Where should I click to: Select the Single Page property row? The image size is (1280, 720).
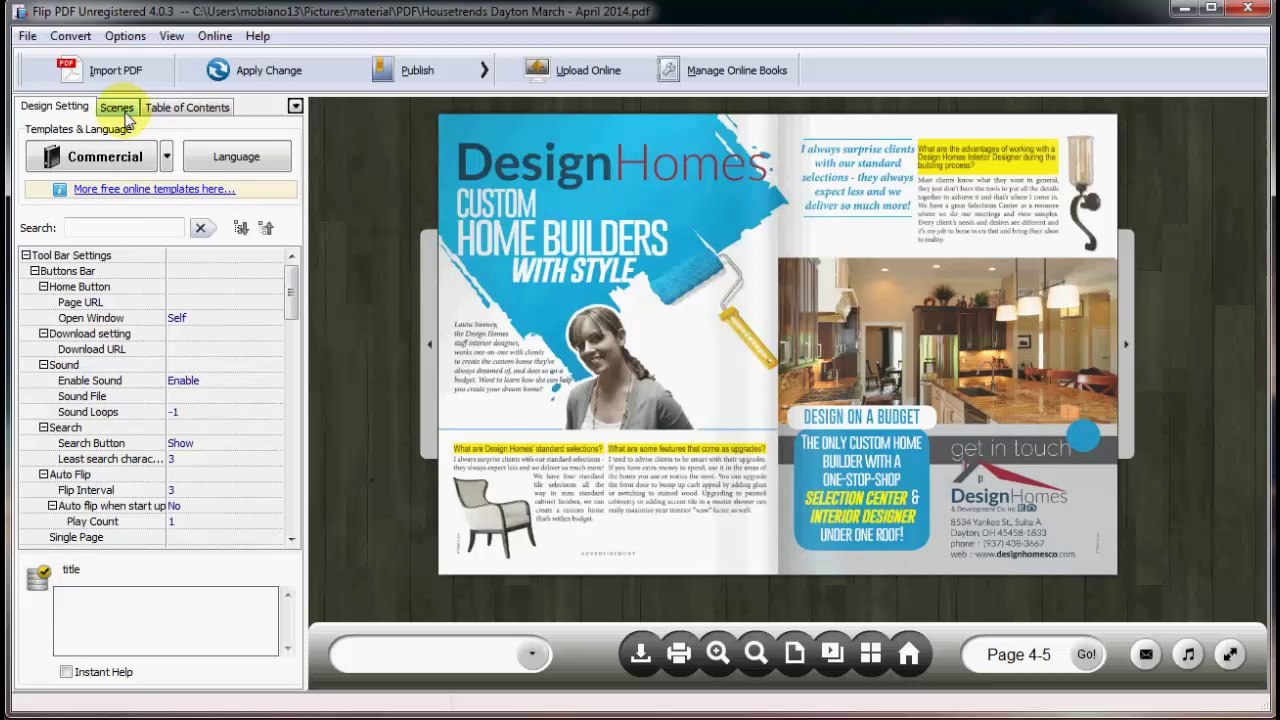pyautogui.click(x=152, y=537)
